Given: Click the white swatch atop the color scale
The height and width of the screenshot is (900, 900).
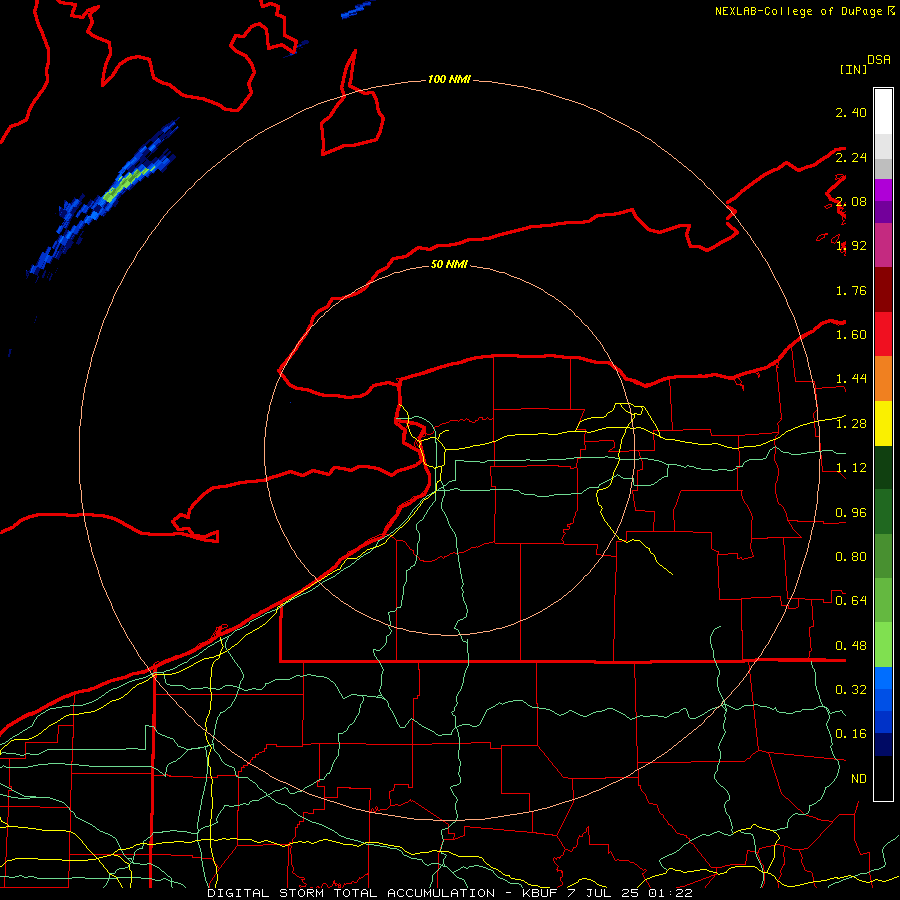Looking at the screenshot, I should pos(883,111).
